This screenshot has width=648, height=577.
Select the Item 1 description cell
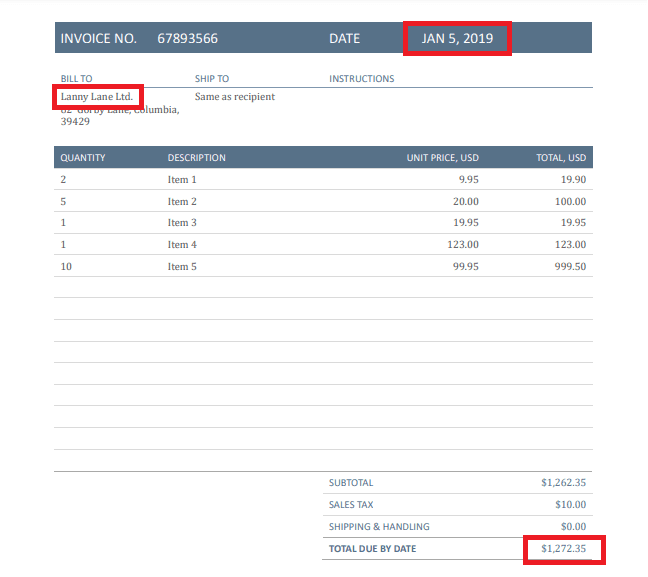[x=182, y=180]
